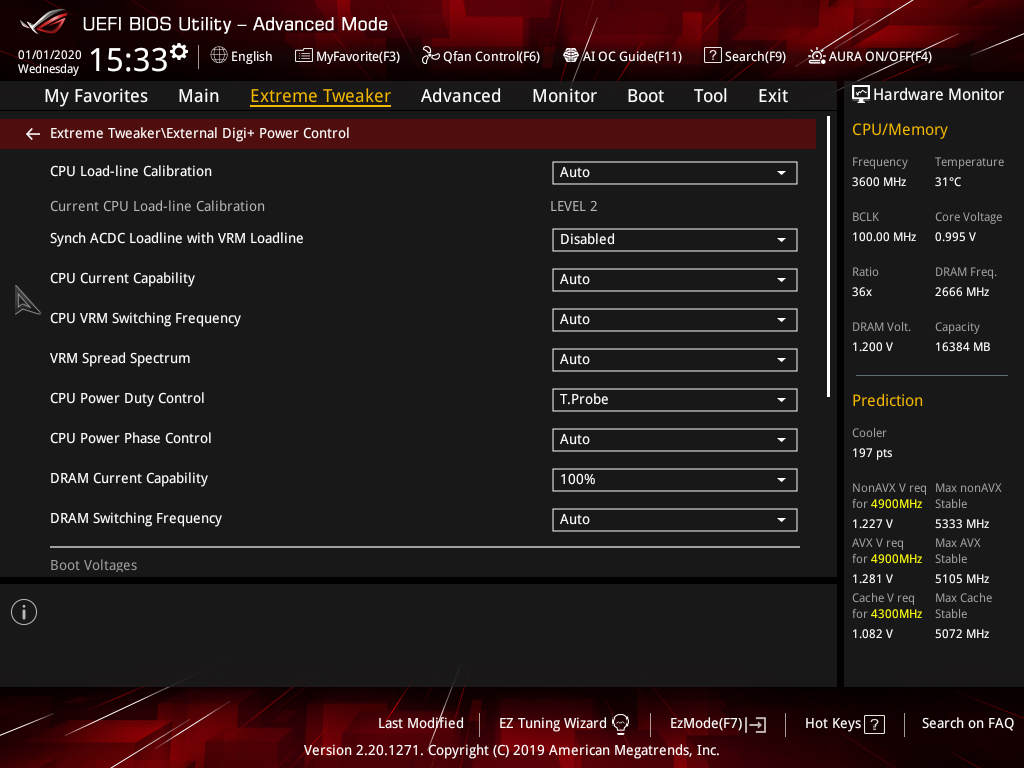Click the Prediction section heading
Screen dimensions: 1024x768
[887, 400]
